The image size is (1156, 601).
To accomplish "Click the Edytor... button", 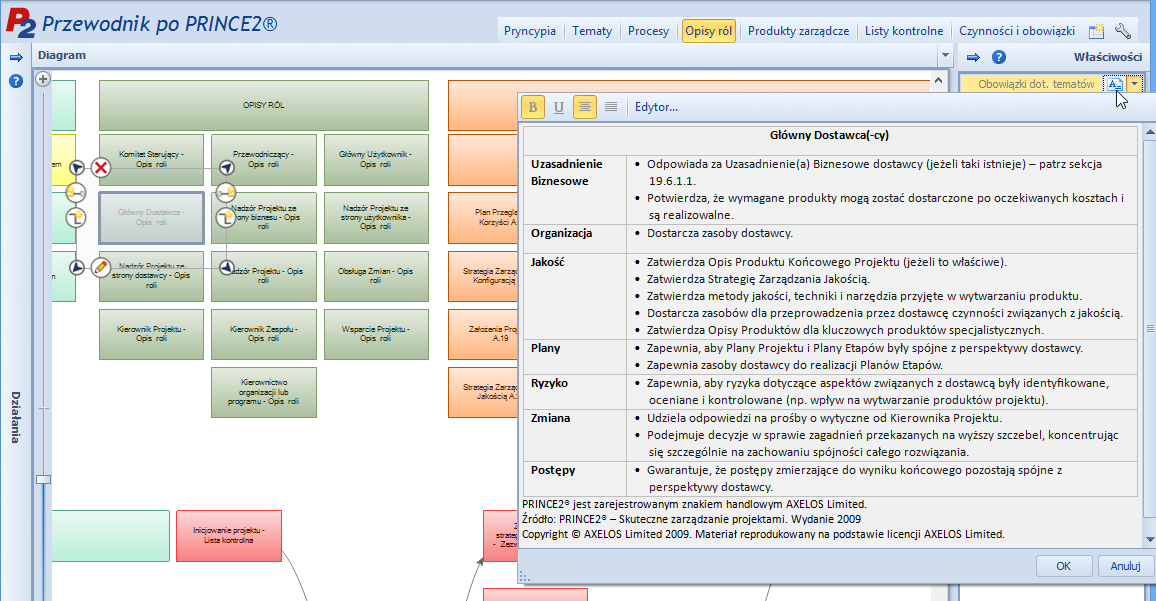I will click(x=656, y=108).
